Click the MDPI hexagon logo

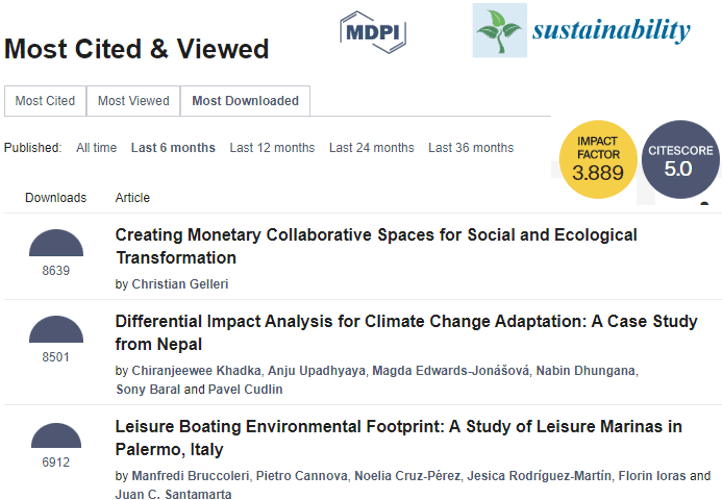[x=373, y=32]
